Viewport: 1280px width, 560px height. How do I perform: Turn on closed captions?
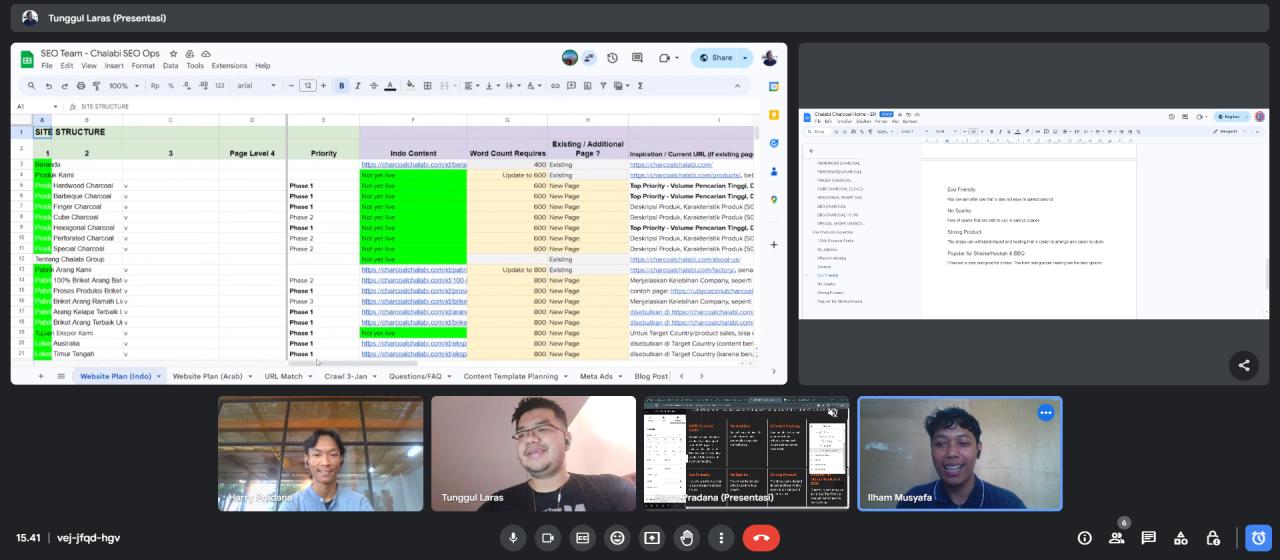coord(582,538)
